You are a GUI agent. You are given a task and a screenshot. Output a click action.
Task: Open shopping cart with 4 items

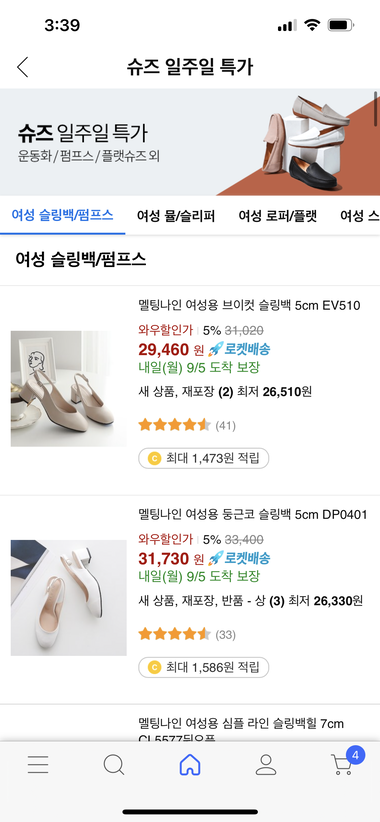point(346,762)
